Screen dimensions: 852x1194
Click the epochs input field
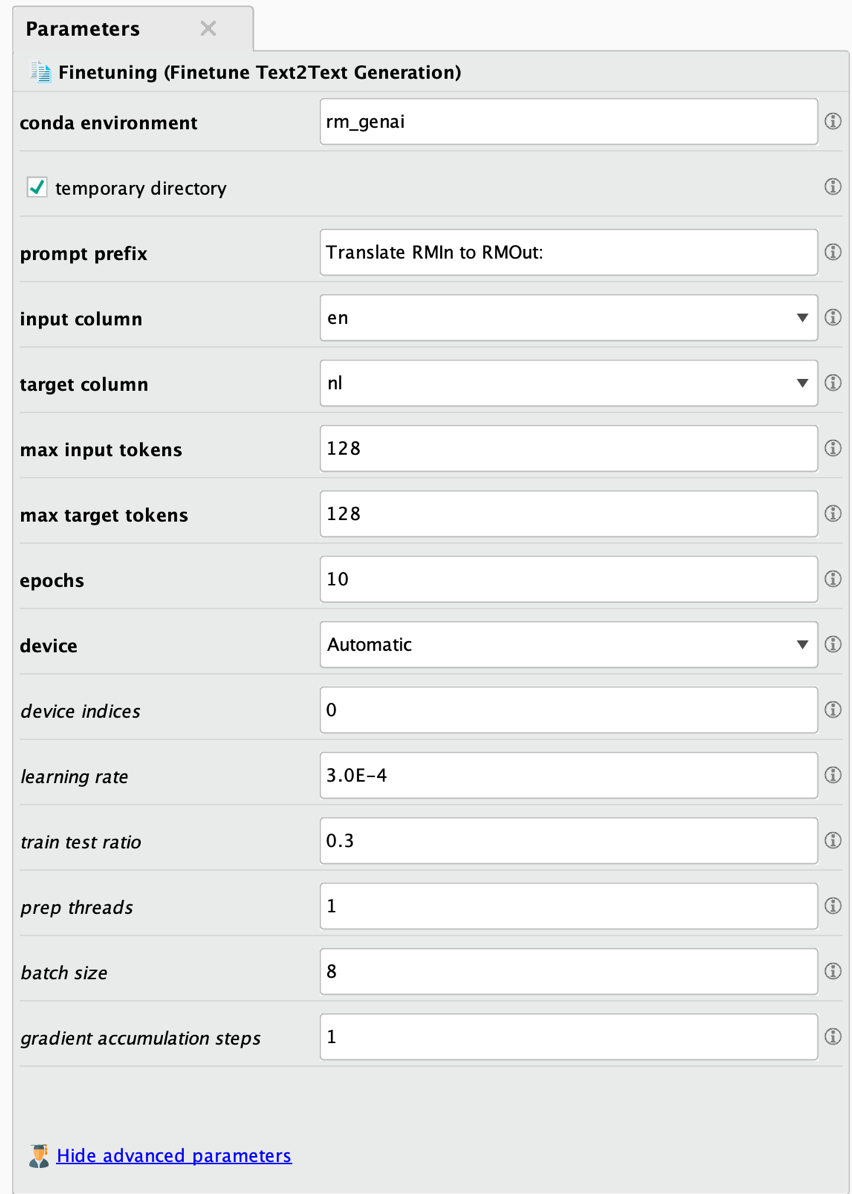click(568, 579)
